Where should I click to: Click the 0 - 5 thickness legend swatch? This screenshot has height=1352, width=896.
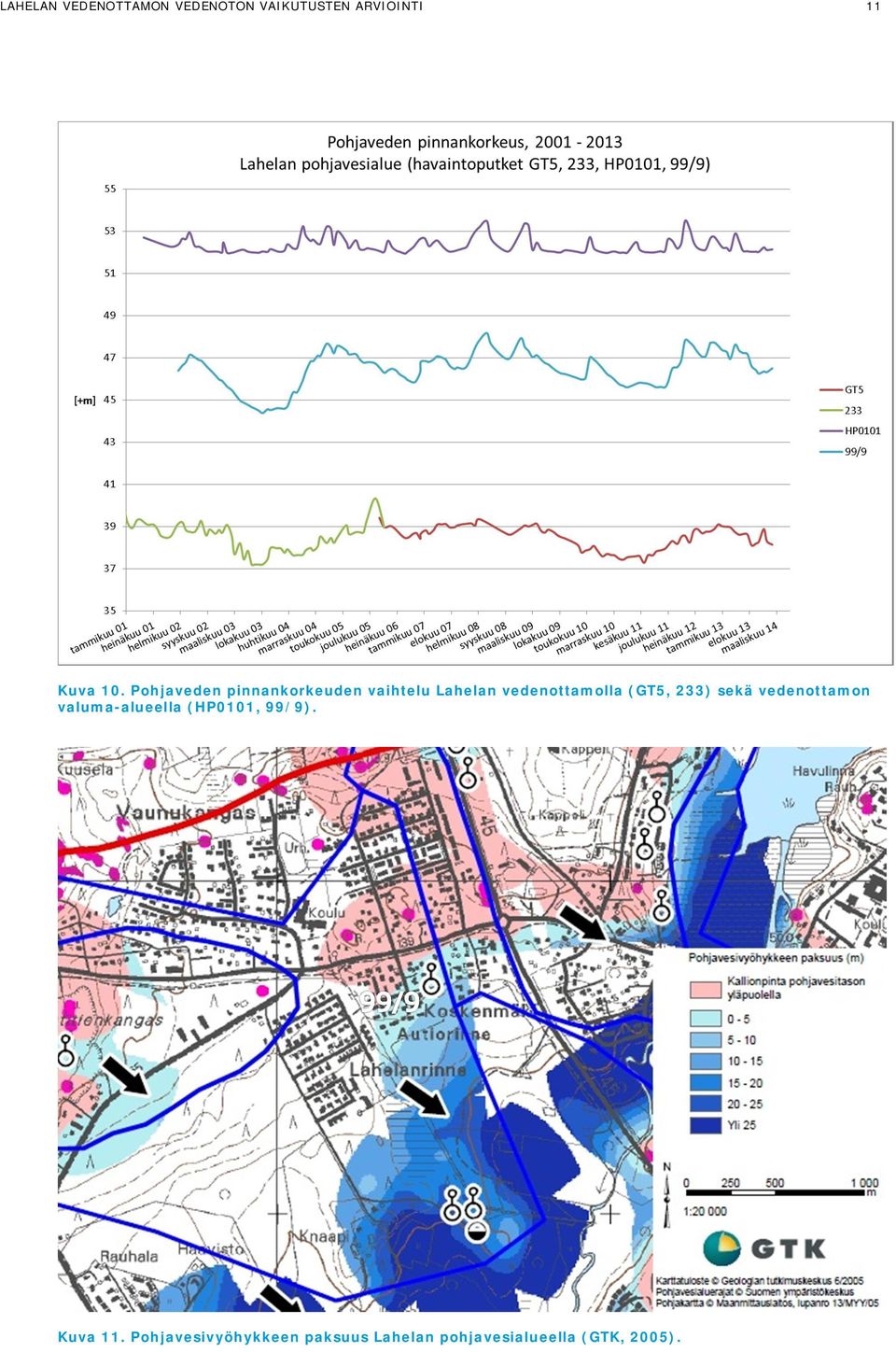point(705,1019)
